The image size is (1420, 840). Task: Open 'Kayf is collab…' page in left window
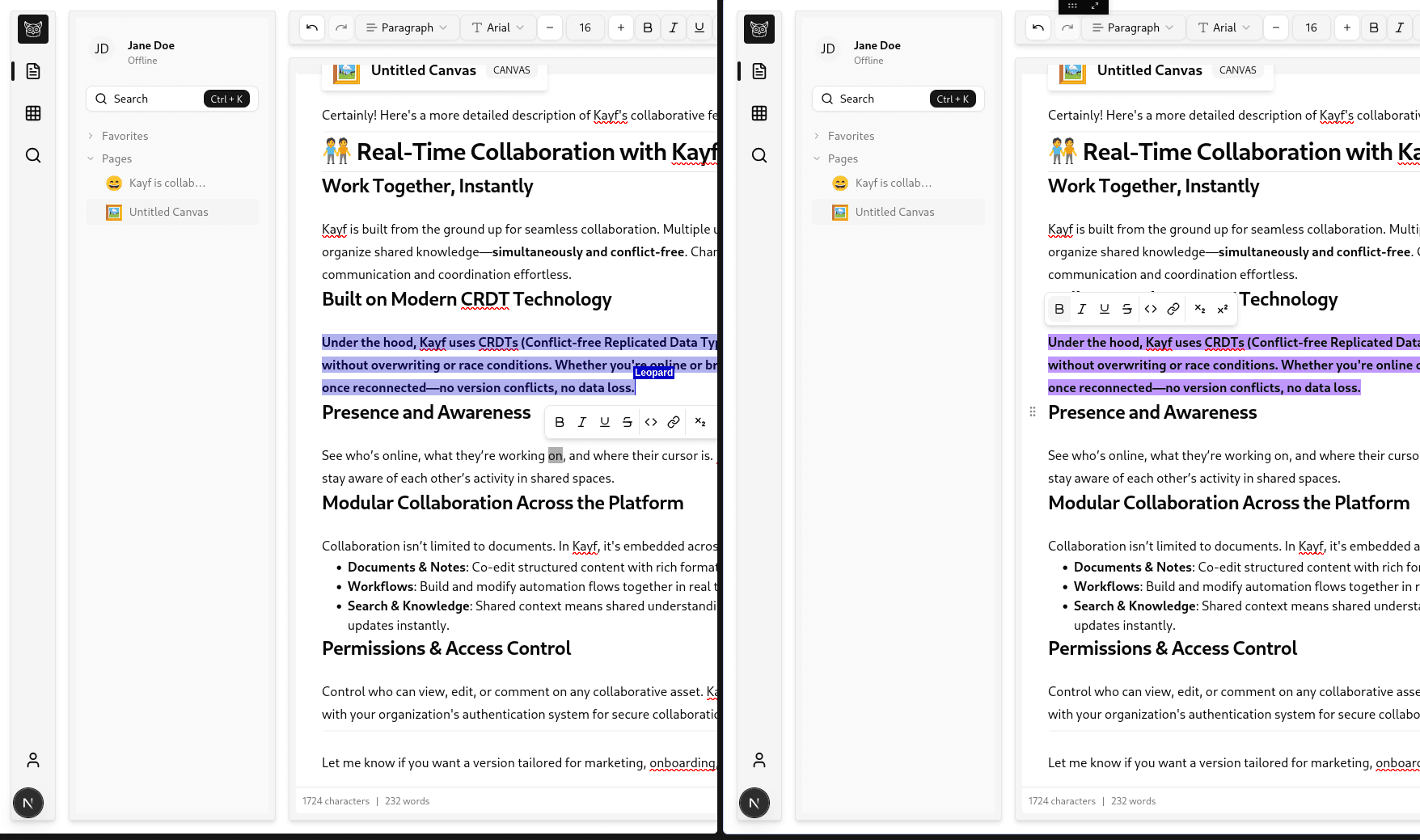point(172,184)
